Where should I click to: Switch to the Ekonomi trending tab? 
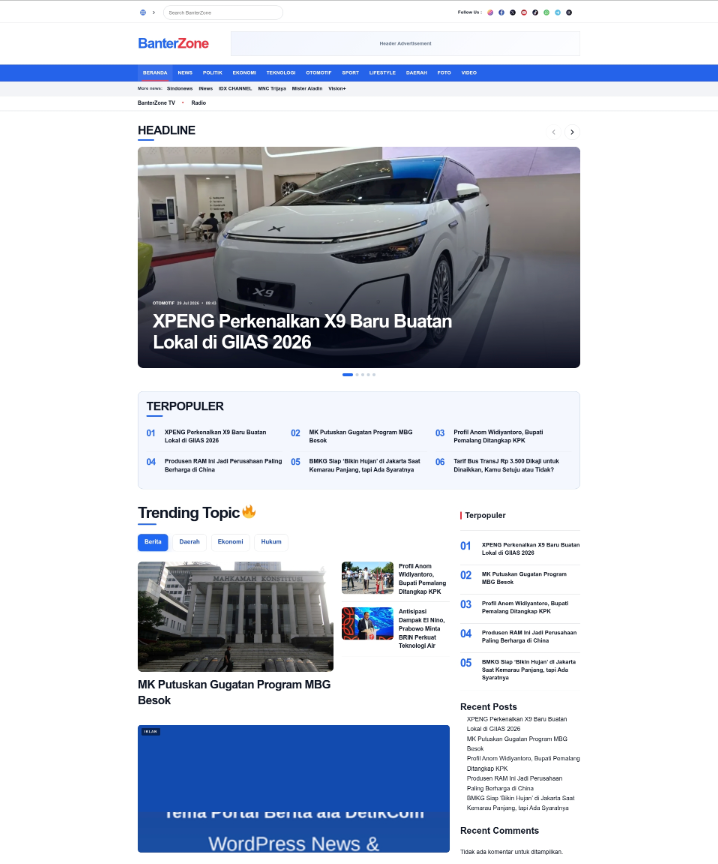pos(230,542)
